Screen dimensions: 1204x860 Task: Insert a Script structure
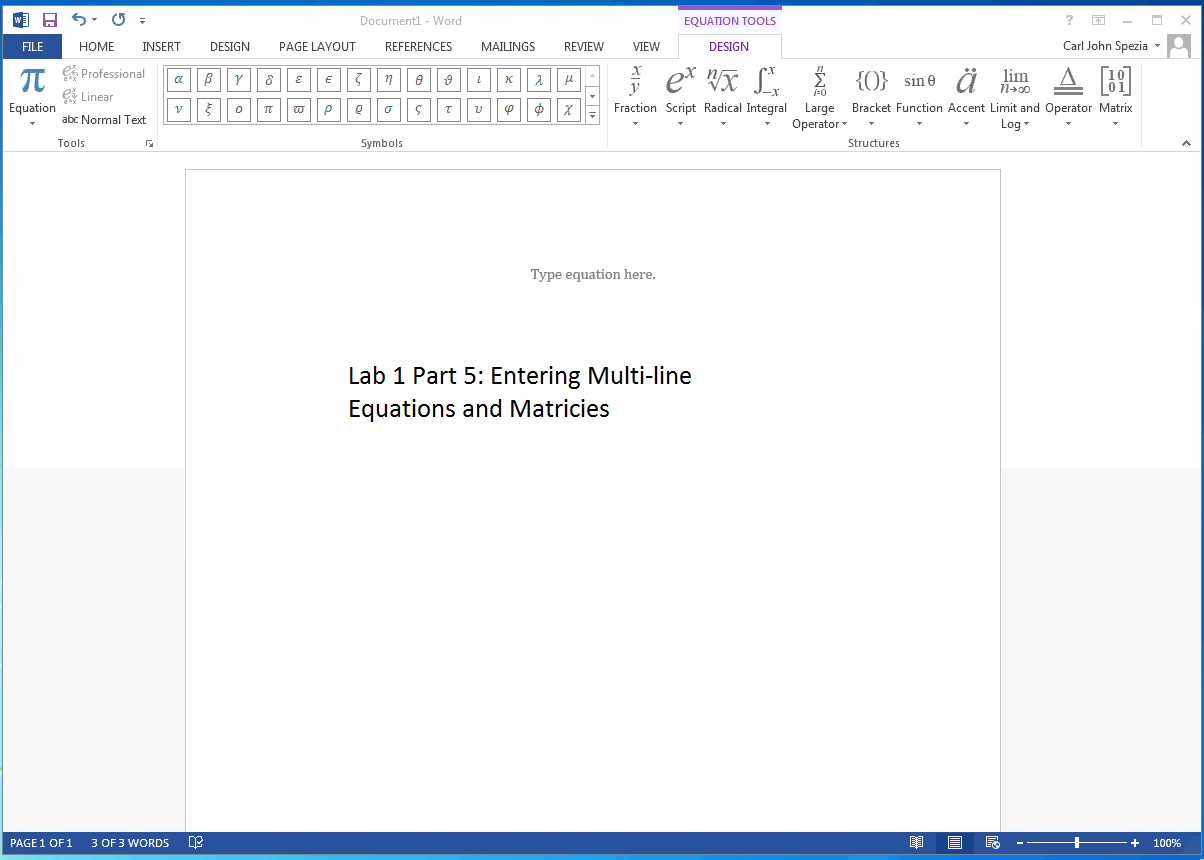click(680, 95)
